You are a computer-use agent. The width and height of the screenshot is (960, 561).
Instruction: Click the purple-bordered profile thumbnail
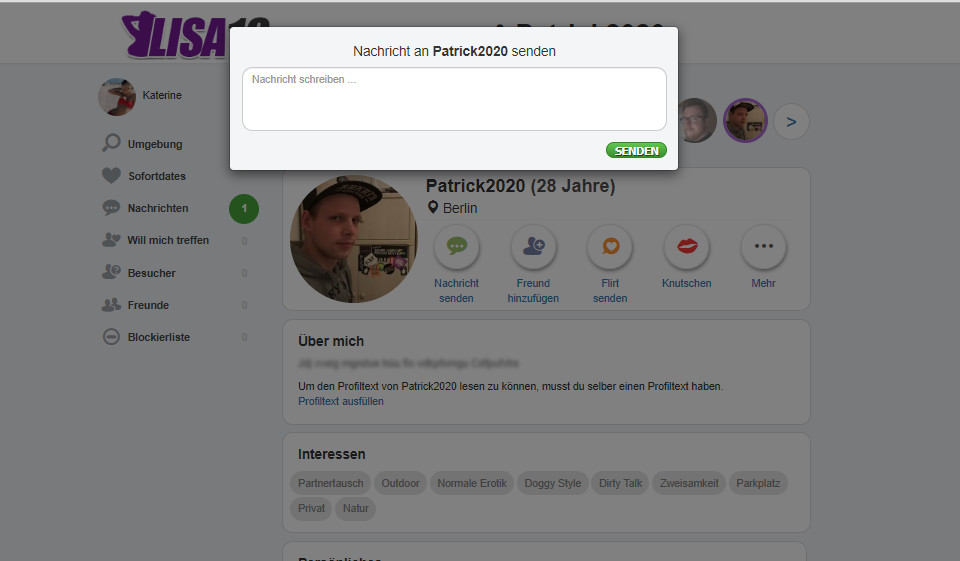tap(745, 121)
